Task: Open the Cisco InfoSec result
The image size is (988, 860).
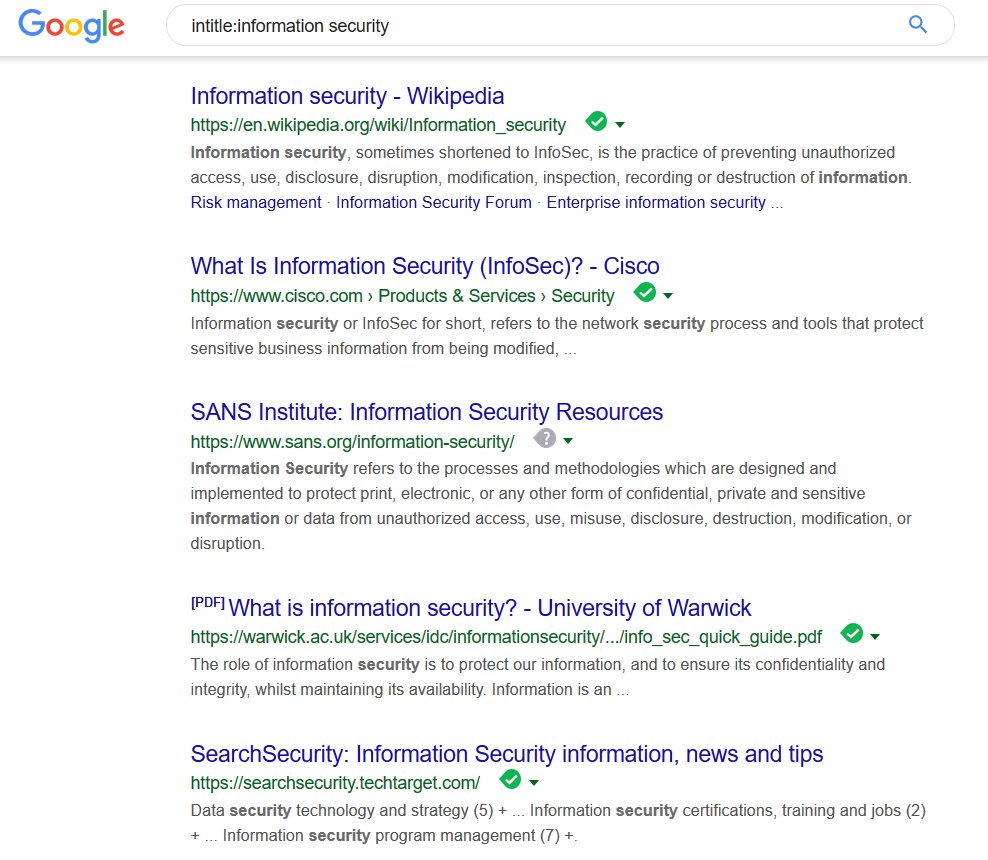Action: 424,266
